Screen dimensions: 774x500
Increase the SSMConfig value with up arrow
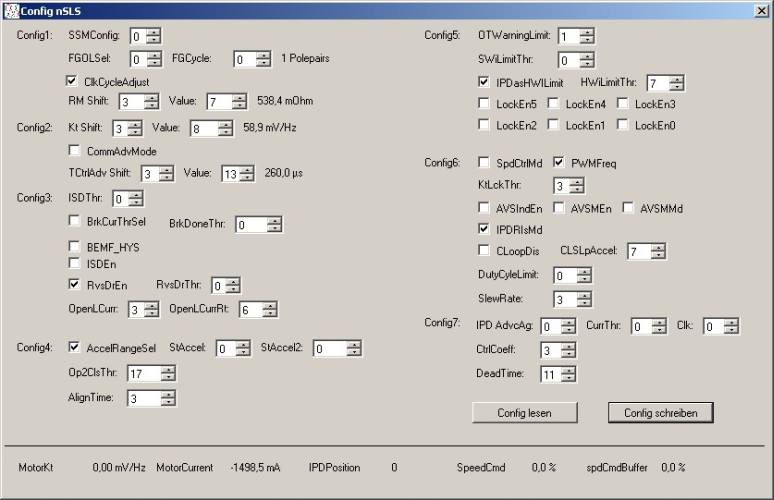pyautogui.click(x=153, y=32)
